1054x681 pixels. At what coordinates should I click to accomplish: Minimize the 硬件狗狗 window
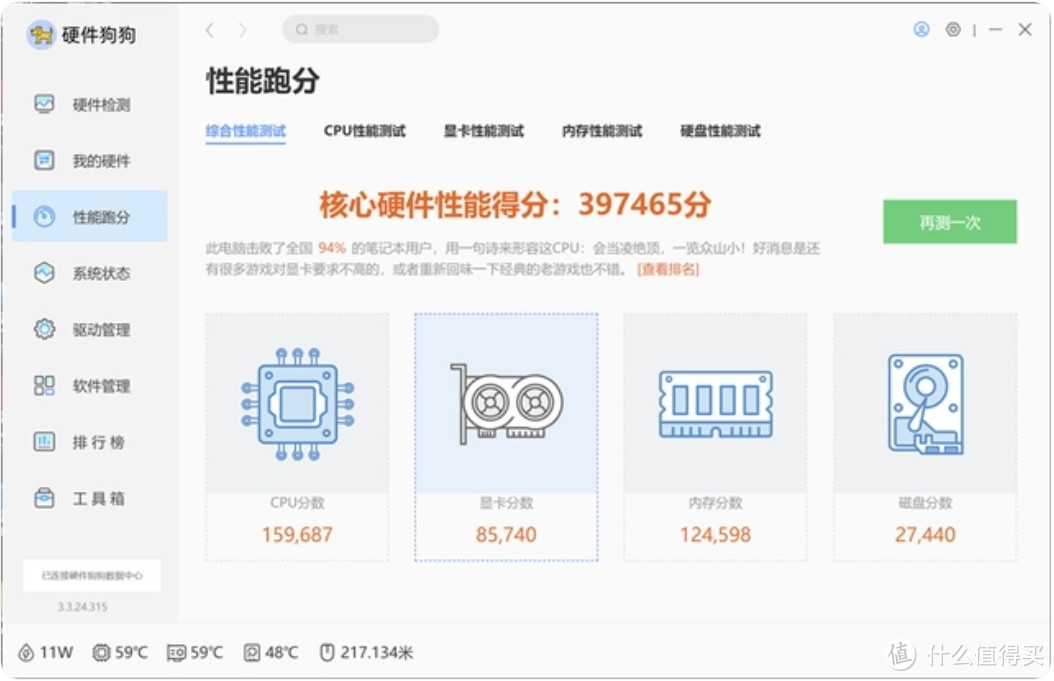(x=996, y=30)
